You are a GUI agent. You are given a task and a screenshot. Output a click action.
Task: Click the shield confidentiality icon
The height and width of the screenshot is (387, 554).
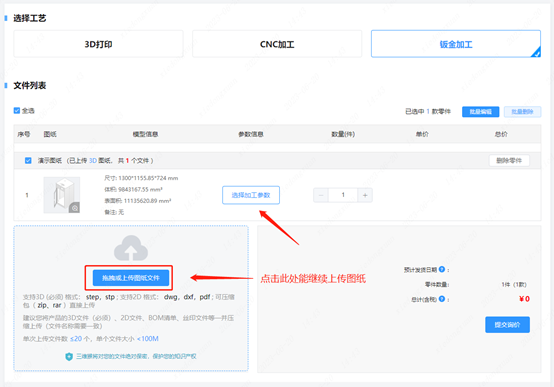pos(69,357)
